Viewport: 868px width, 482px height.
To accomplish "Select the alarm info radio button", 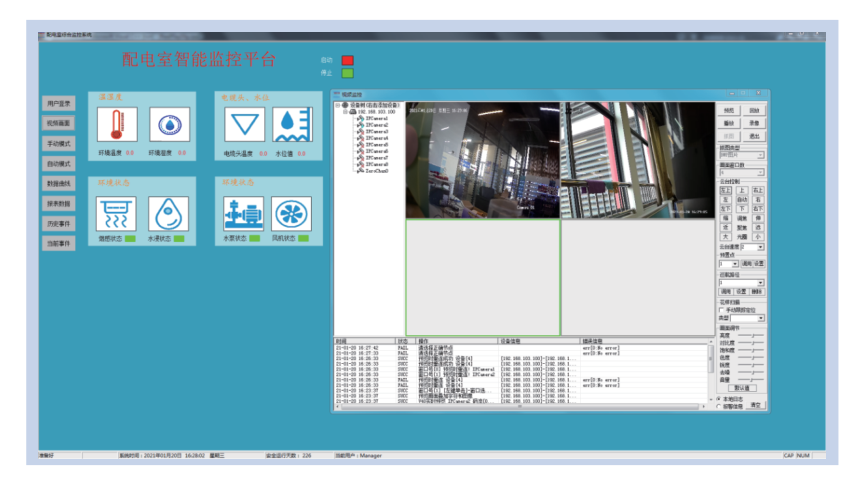I will pyautogui.click(x=719, y=406).
